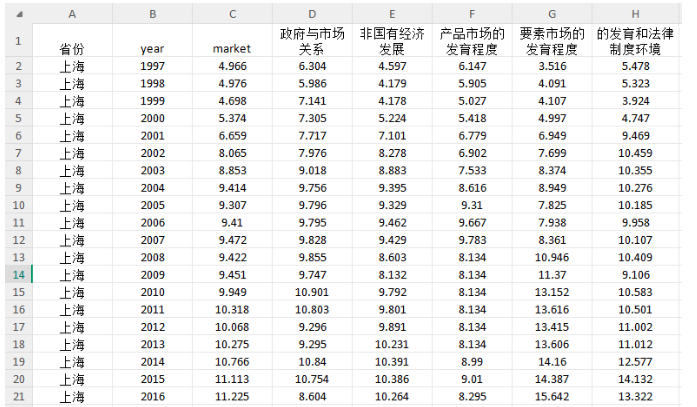The width and height of the screenshot is (697, 407).
Task: Select row 21 header
Action: pos(18,396)
